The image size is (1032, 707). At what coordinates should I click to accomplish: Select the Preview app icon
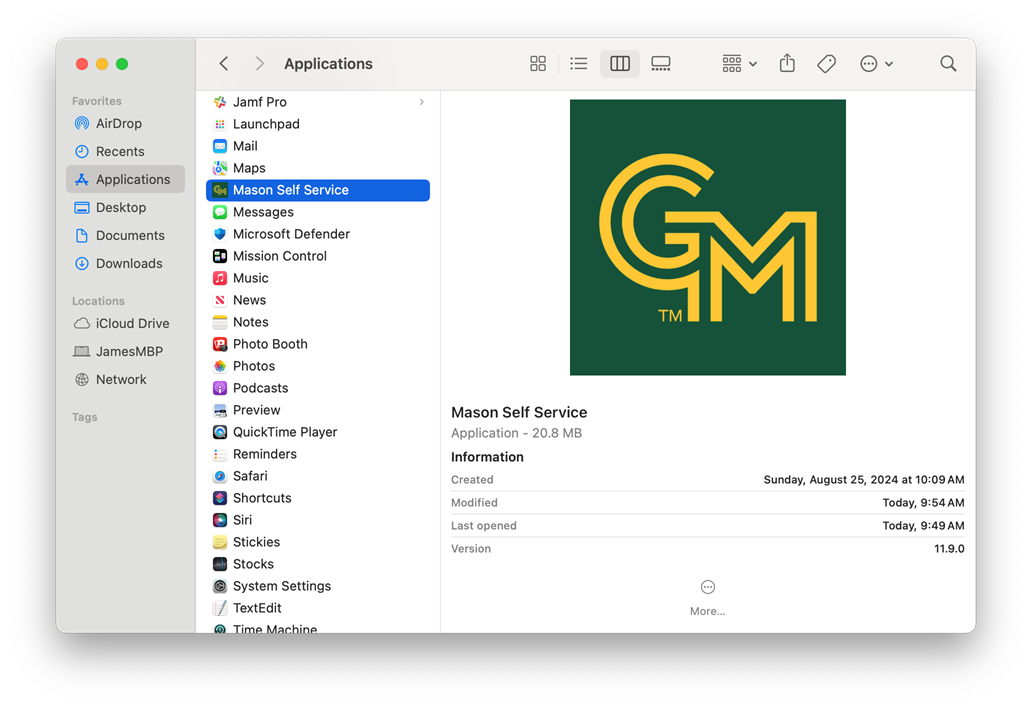pyautogui.click(x=220, y=410)
